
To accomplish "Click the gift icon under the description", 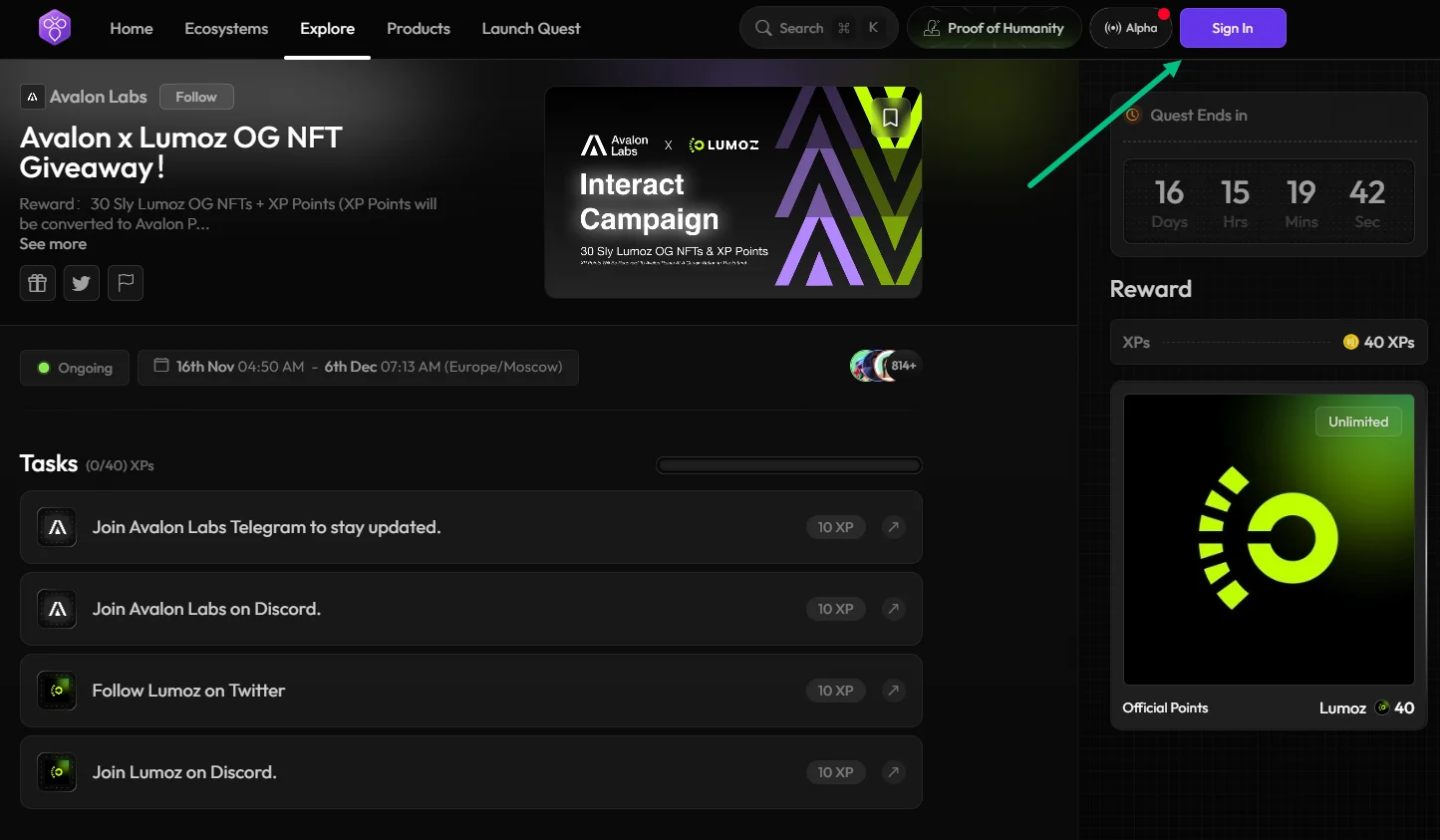I will click(37, 283).
